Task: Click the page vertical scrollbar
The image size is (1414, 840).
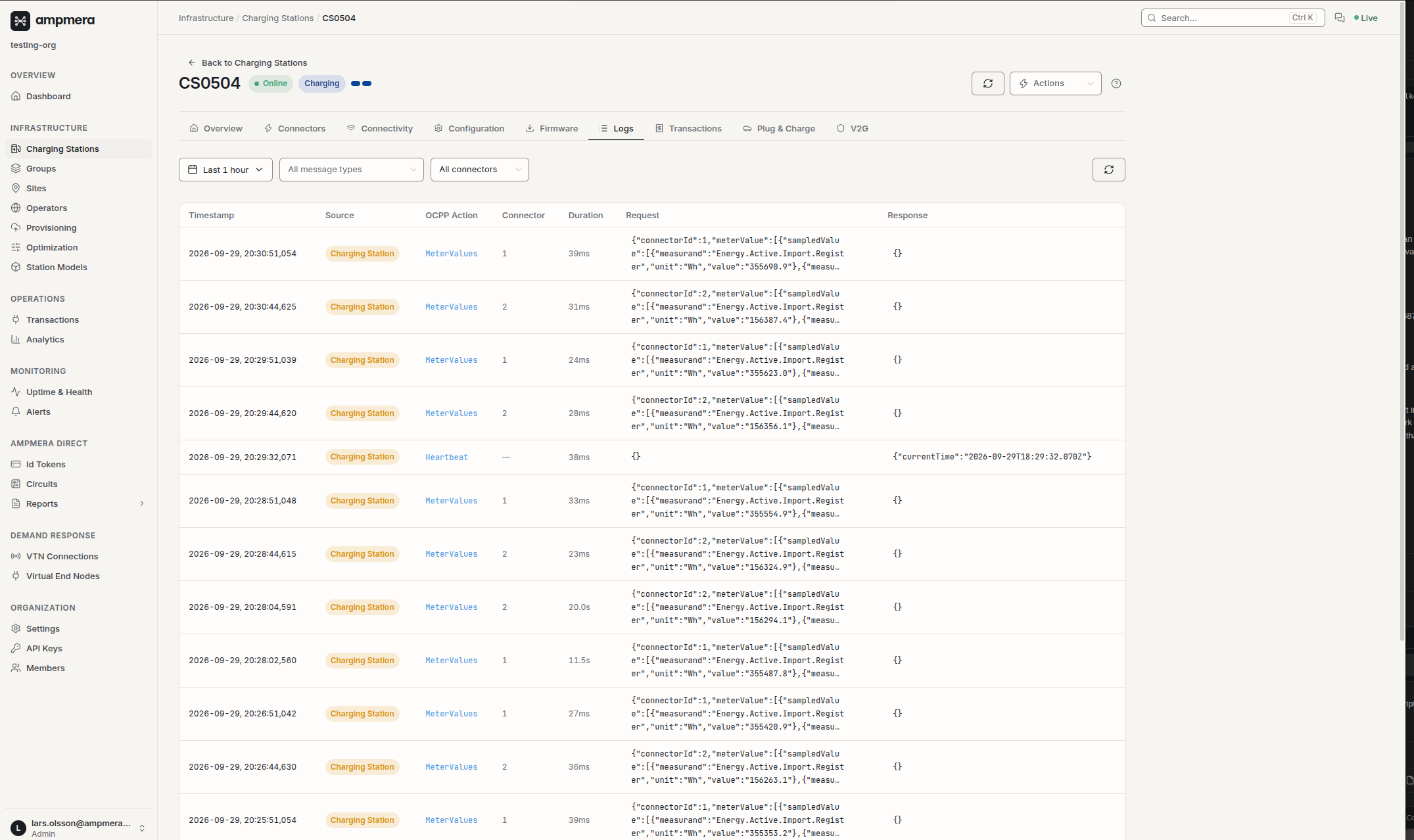Action: (1402, 322)
